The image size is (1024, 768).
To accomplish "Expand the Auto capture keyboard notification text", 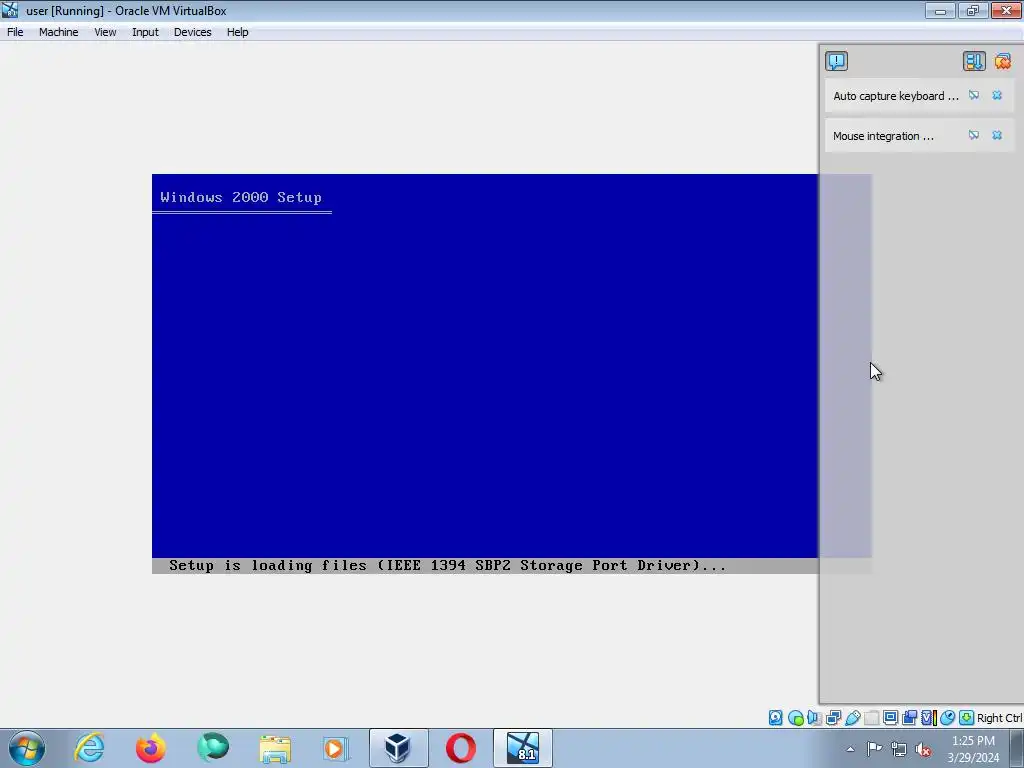I will pyautogui.click(x=895, y=96).
